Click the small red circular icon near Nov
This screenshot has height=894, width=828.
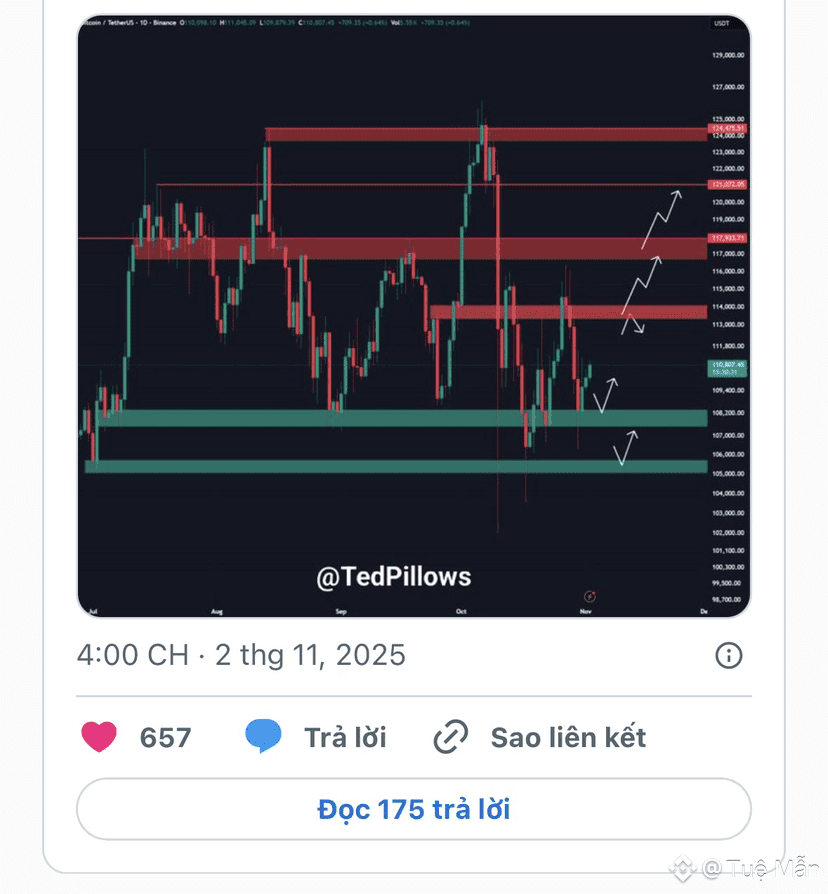pos(590,595)
